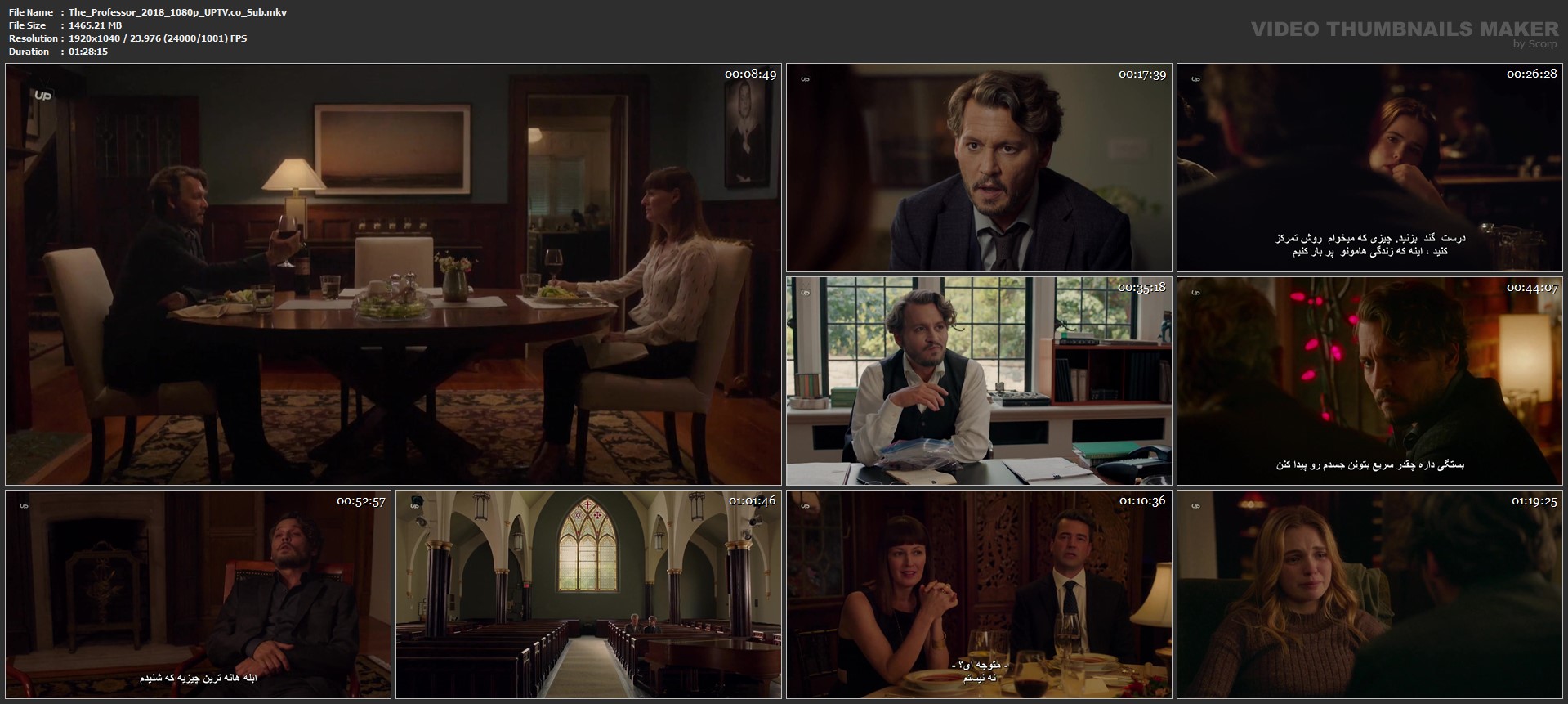The image size is (1568, 704).
Task: Select the thumbnail of the man seated at an office desk
Action: (979, 381)
